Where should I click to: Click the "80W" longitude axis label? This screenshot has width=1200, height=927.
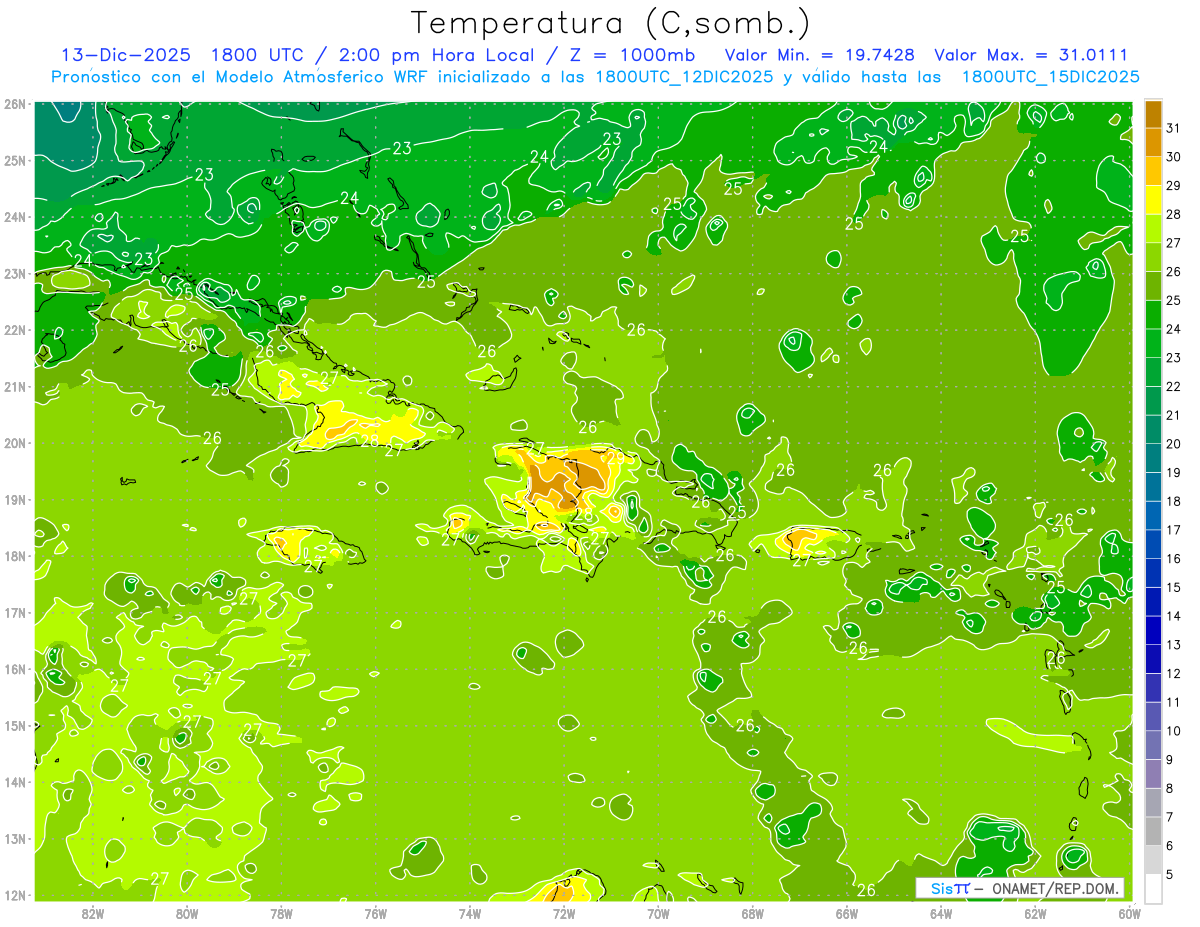coord(187,913)
